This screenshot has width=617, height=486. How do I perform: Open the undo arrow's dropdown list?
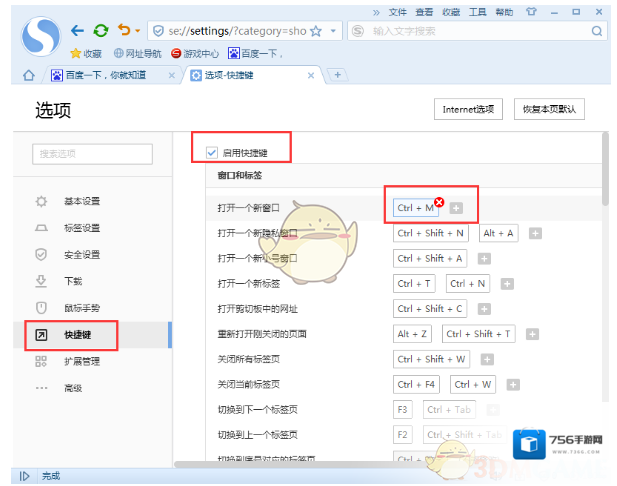coord(137,32)
